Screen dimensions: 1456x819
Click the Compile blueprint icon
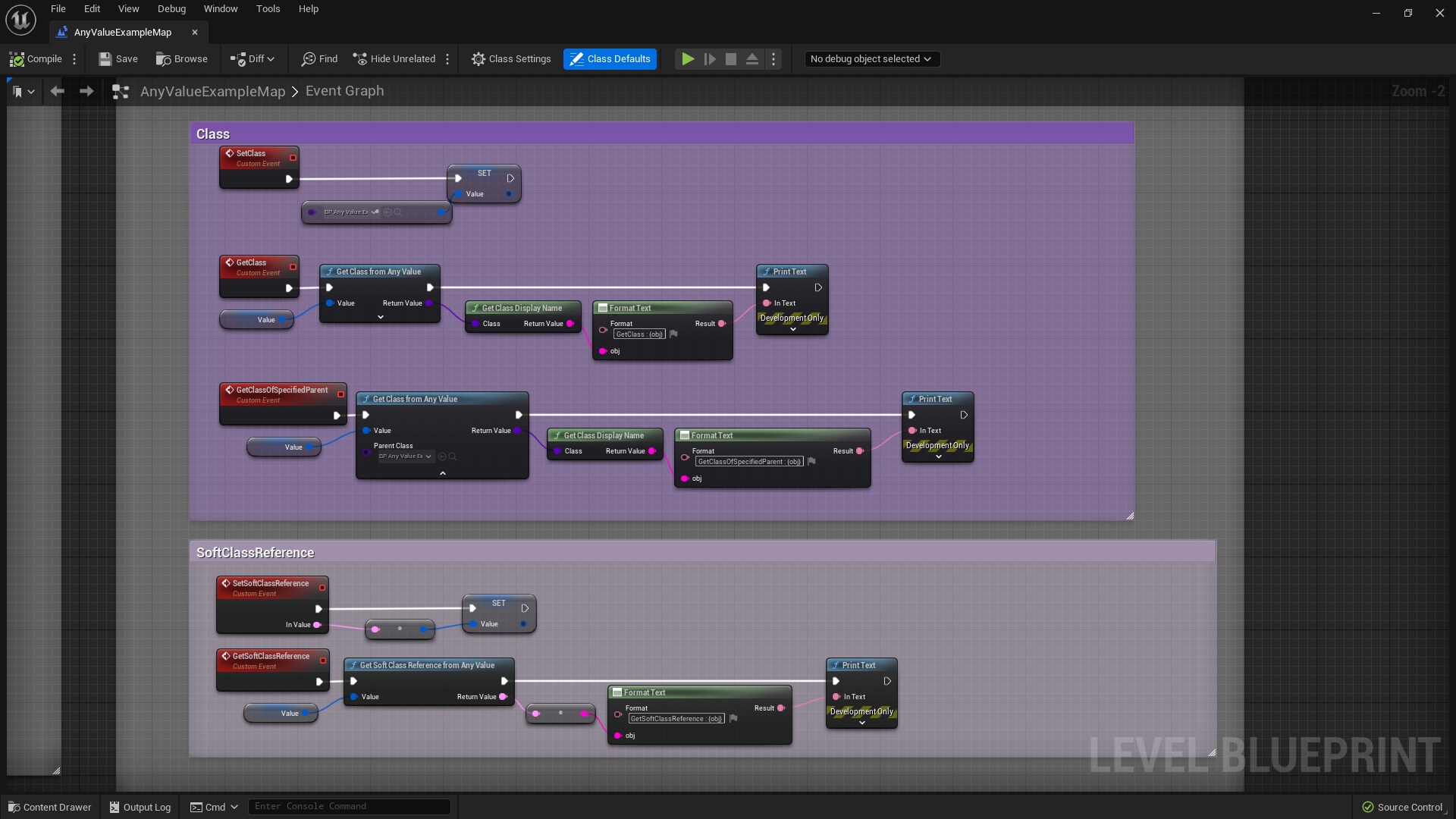17,59
